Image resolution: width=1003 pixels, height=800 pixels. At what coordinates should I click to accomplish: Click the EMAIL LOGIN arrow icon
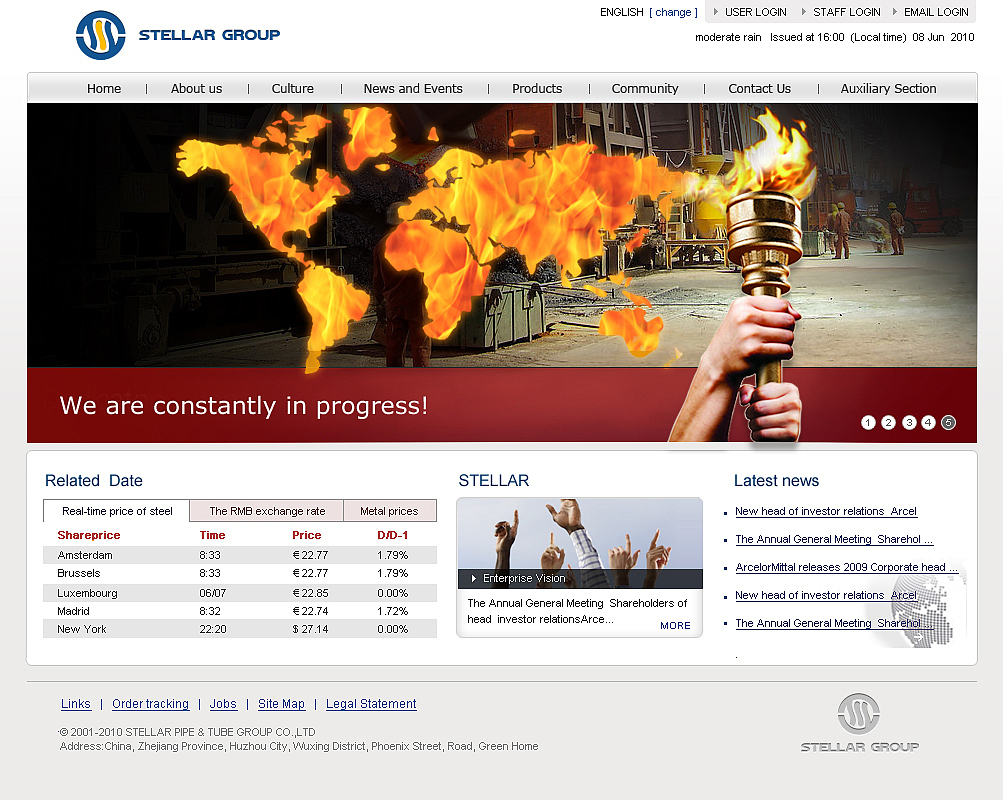[895, 12]
